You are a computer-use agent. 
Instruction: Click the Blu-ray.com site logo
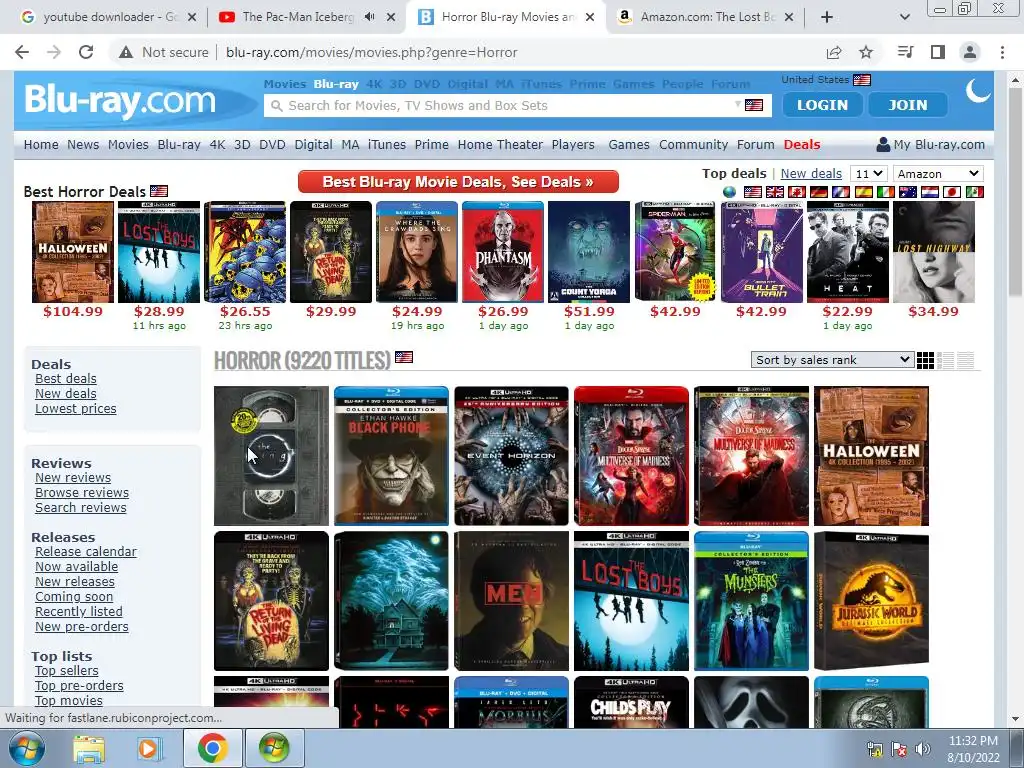tap(120, 100)
